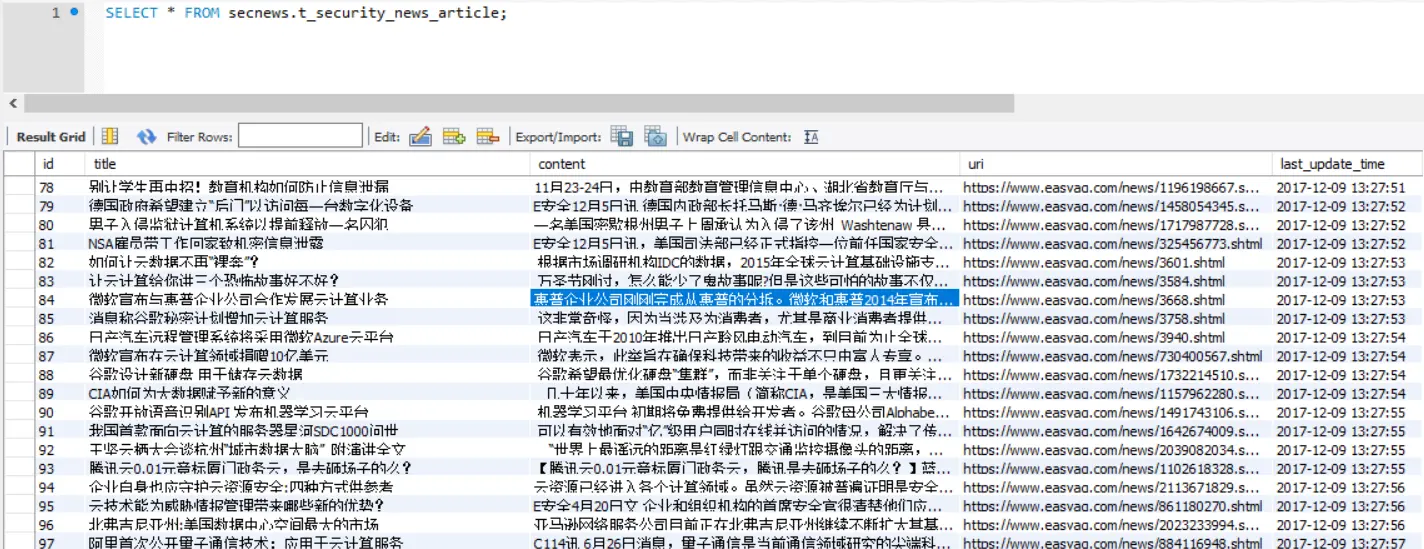Focus the Filter Rows input field
This screenshot has height=549, width=1424.
(x=300, y=137)
